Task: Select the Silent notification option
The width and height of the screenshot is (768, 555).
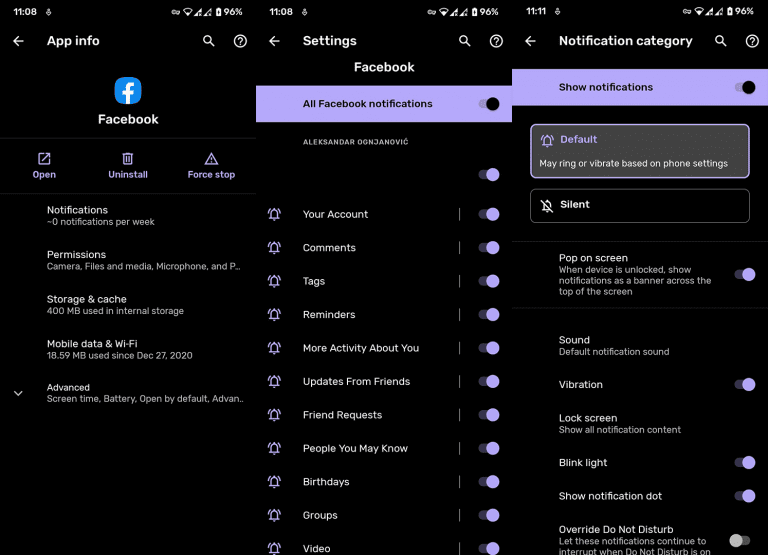Action: click(640, 206)
